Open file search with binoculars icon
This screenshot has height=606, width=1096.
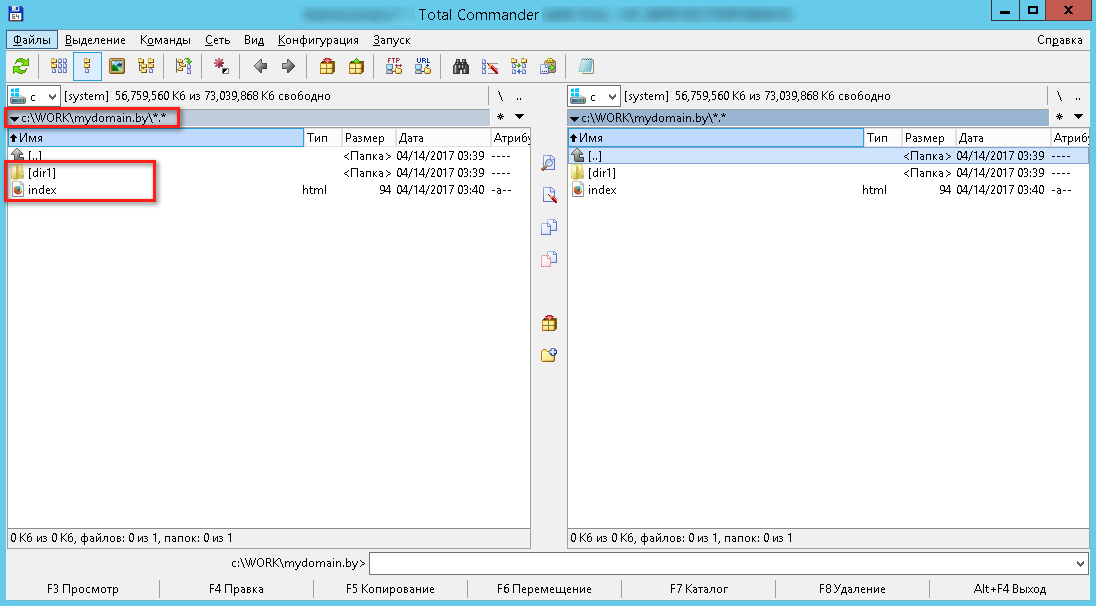(461, 66)
